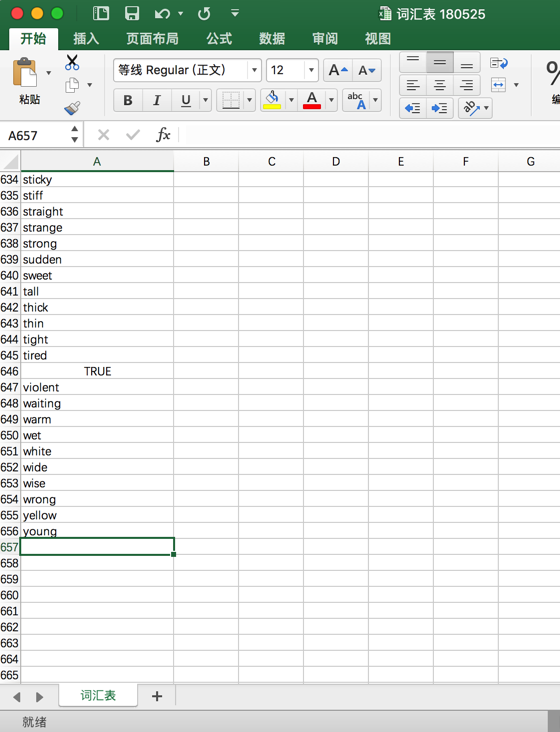Confirm formula entry with checkmark icon
Screen dimensions: 560x732
click(133, 135)
